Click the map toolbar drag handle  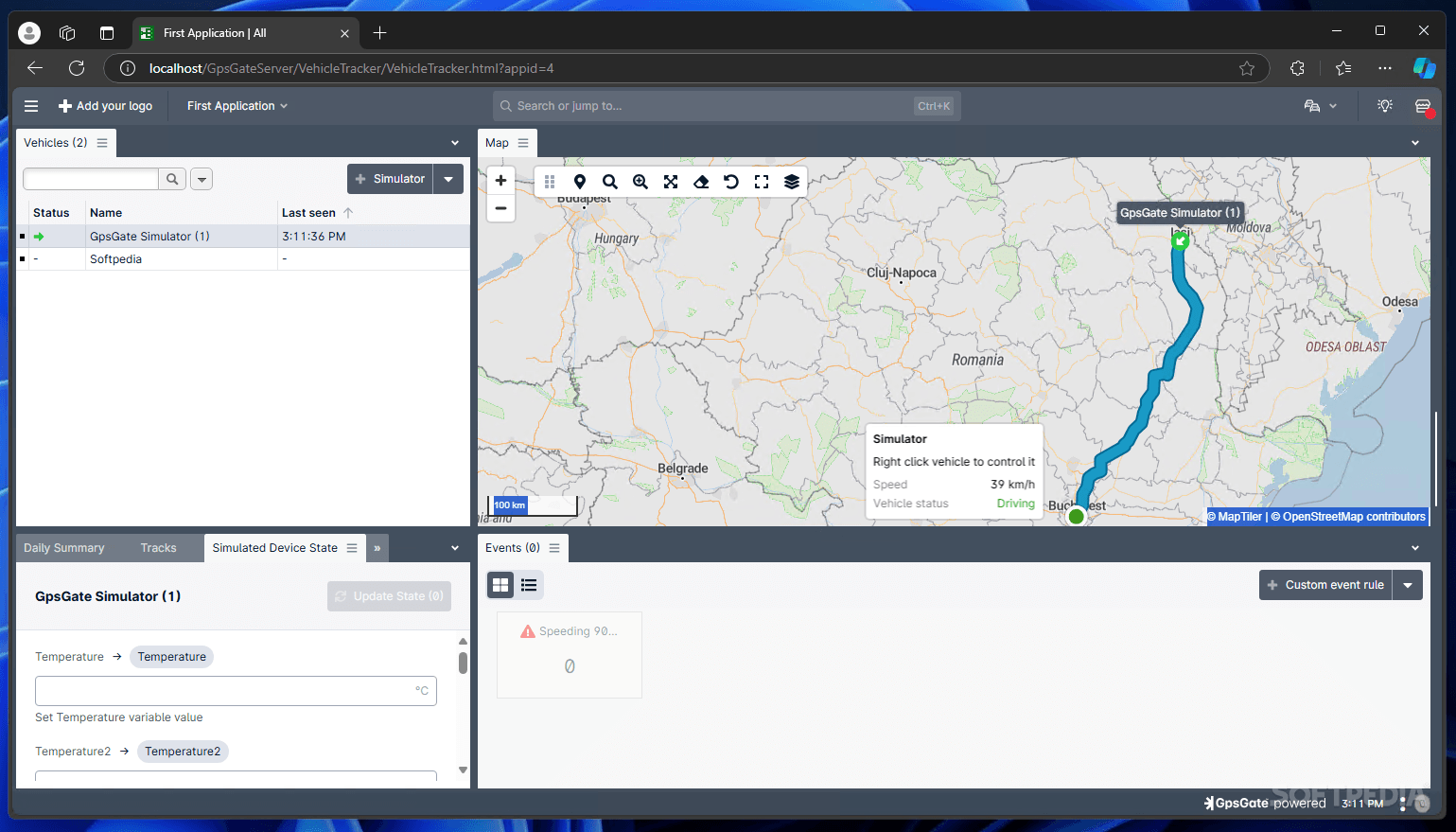[x=550, y=182]
